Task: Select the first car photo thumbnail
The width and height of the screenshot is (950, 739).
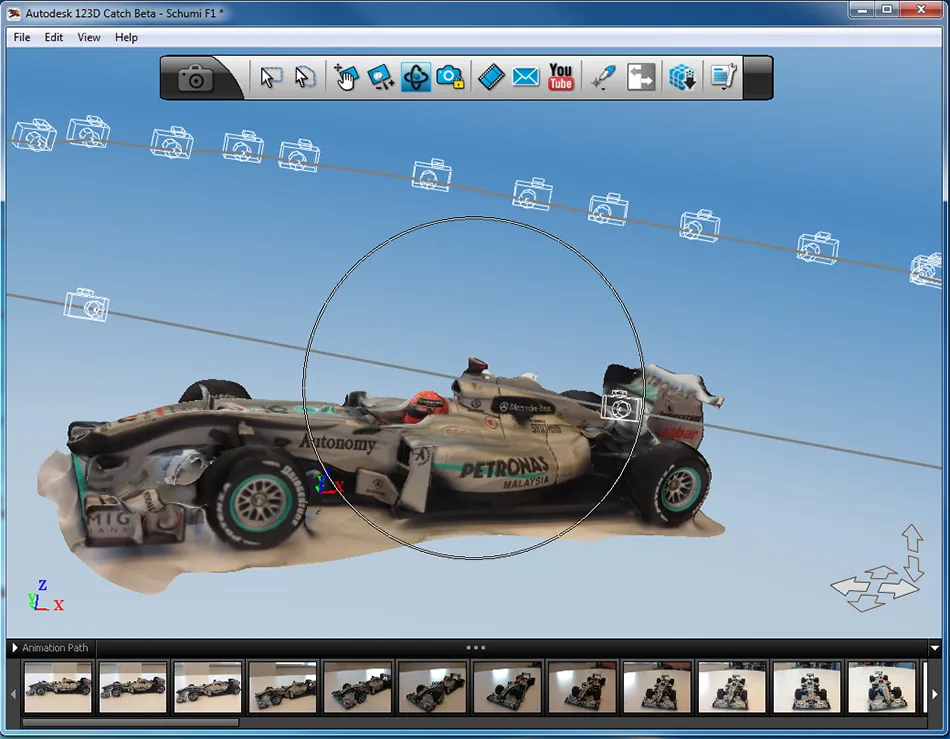Action: 58,687
